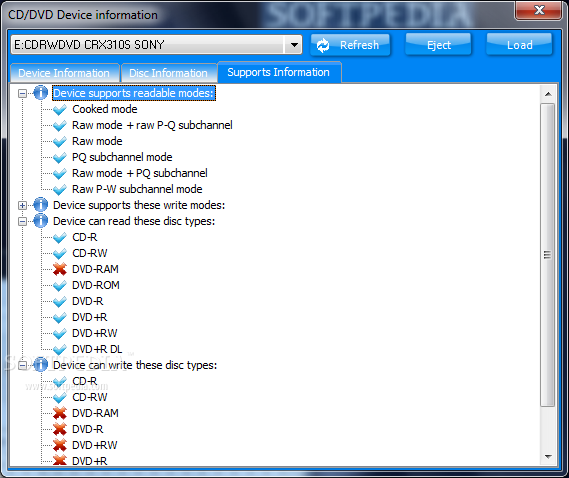Click info icon beside write disc types

coord(41,365)
